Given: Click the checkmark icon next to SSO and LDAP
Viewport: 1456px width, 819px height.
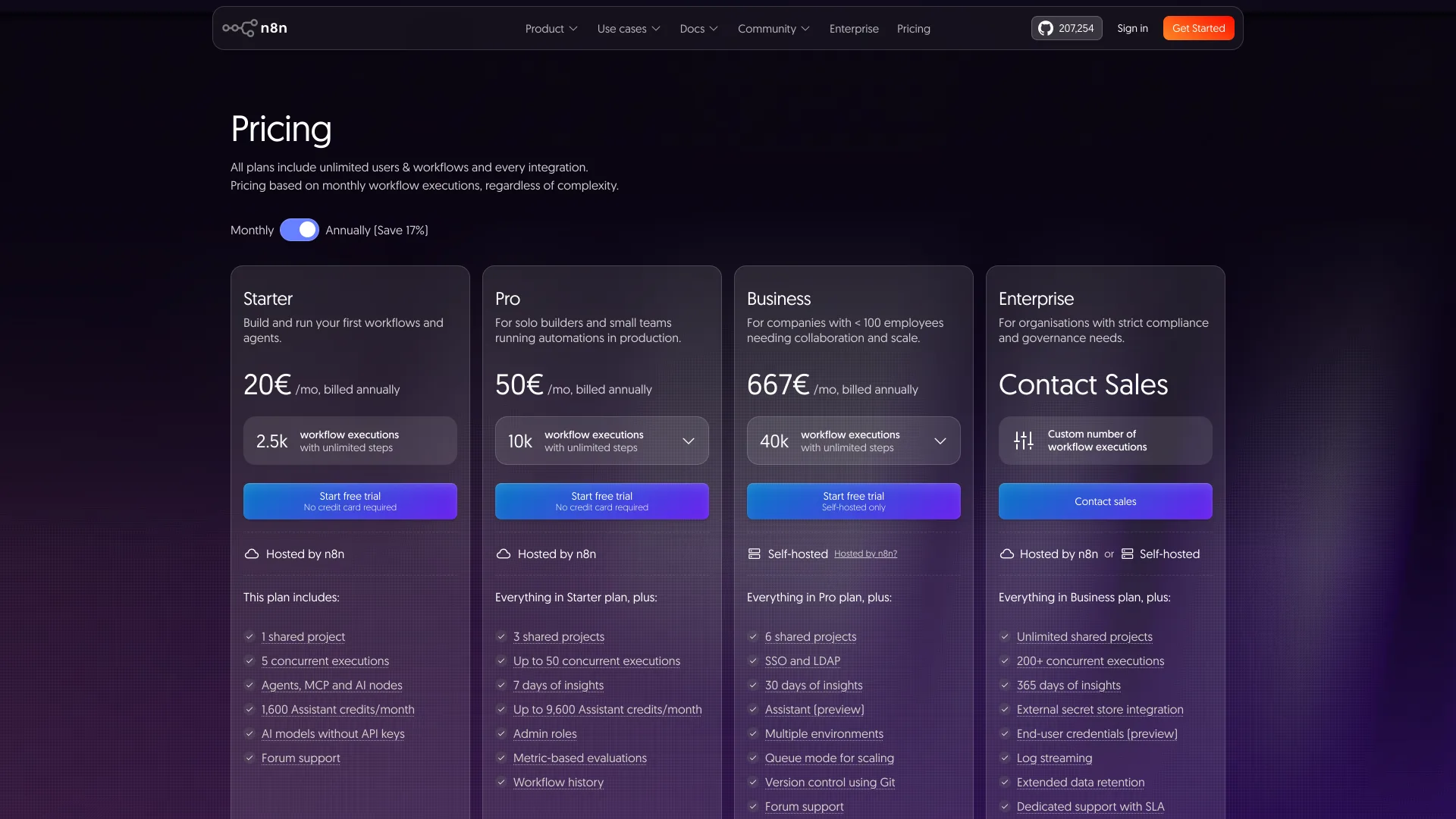Looking at the screenshot, I should pyautogui.click(x=753, y=661).
